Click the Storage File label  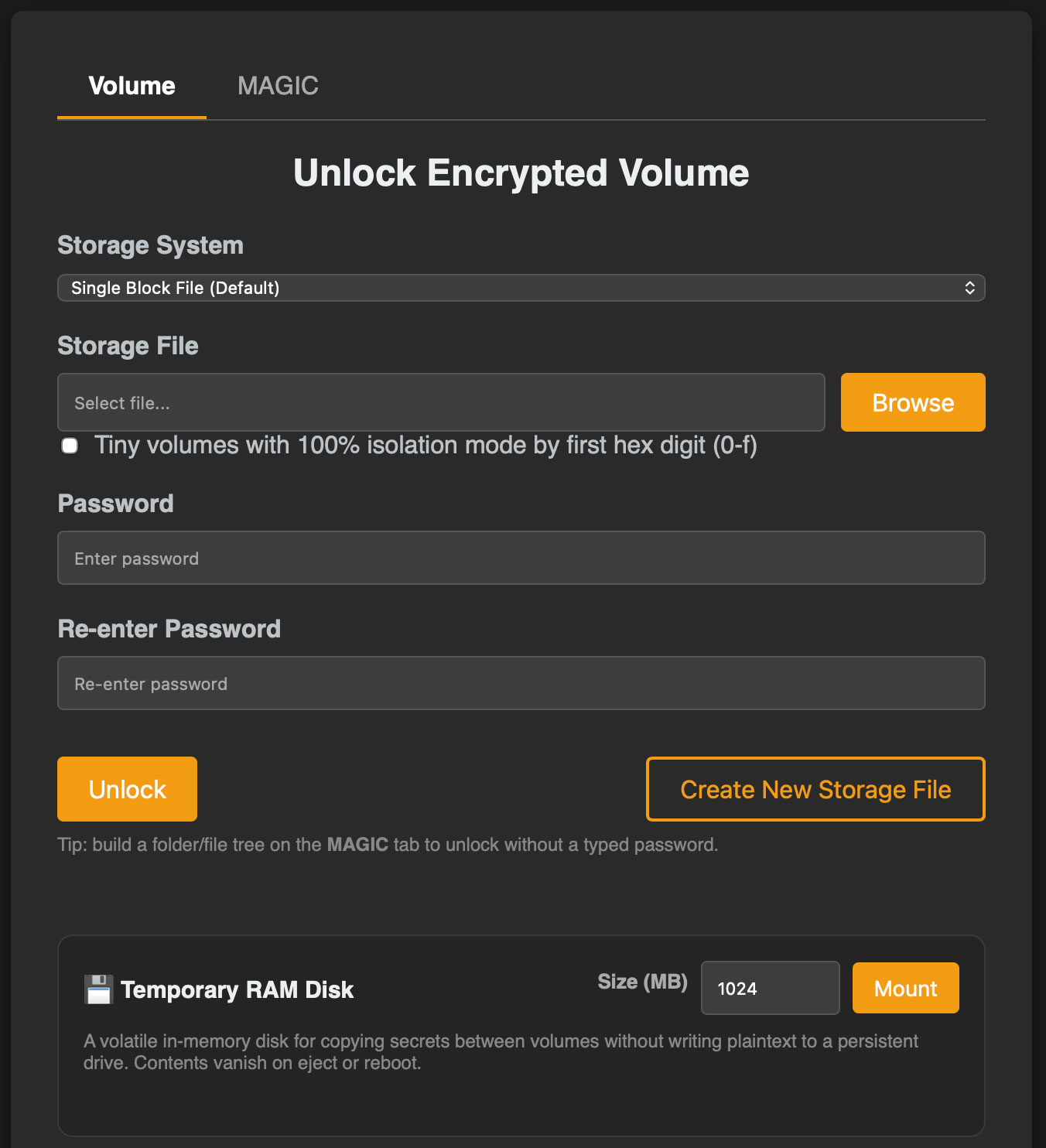click(x=128, y=346)
